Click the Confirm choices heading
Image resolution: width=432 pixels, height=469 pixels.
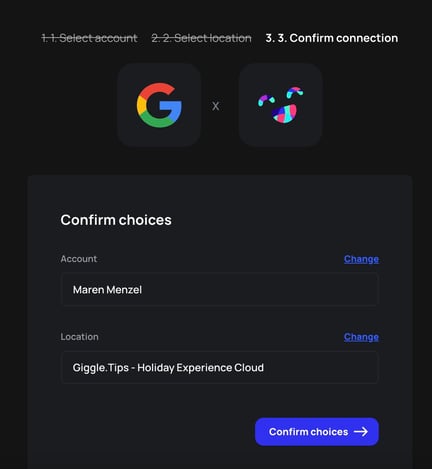116,220
